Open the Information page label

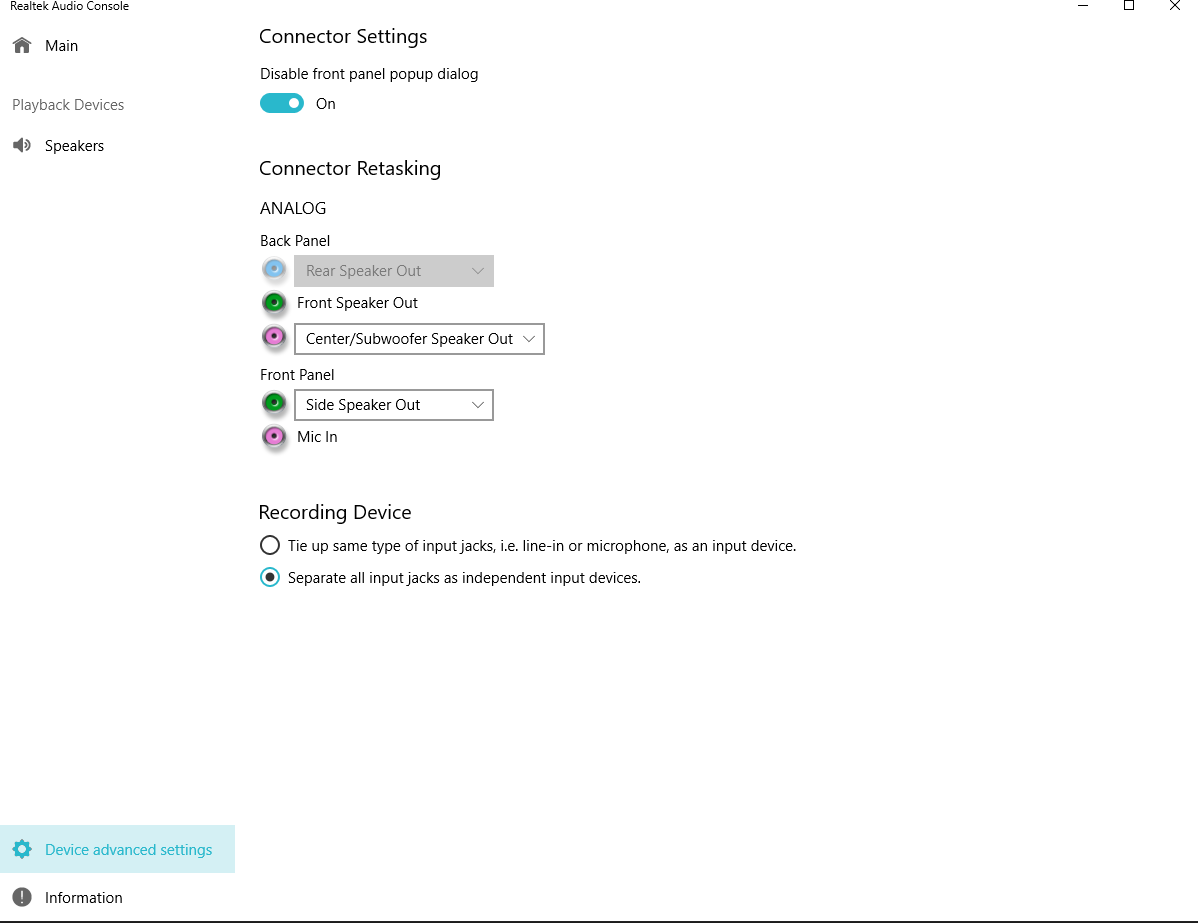coord(84,898)
